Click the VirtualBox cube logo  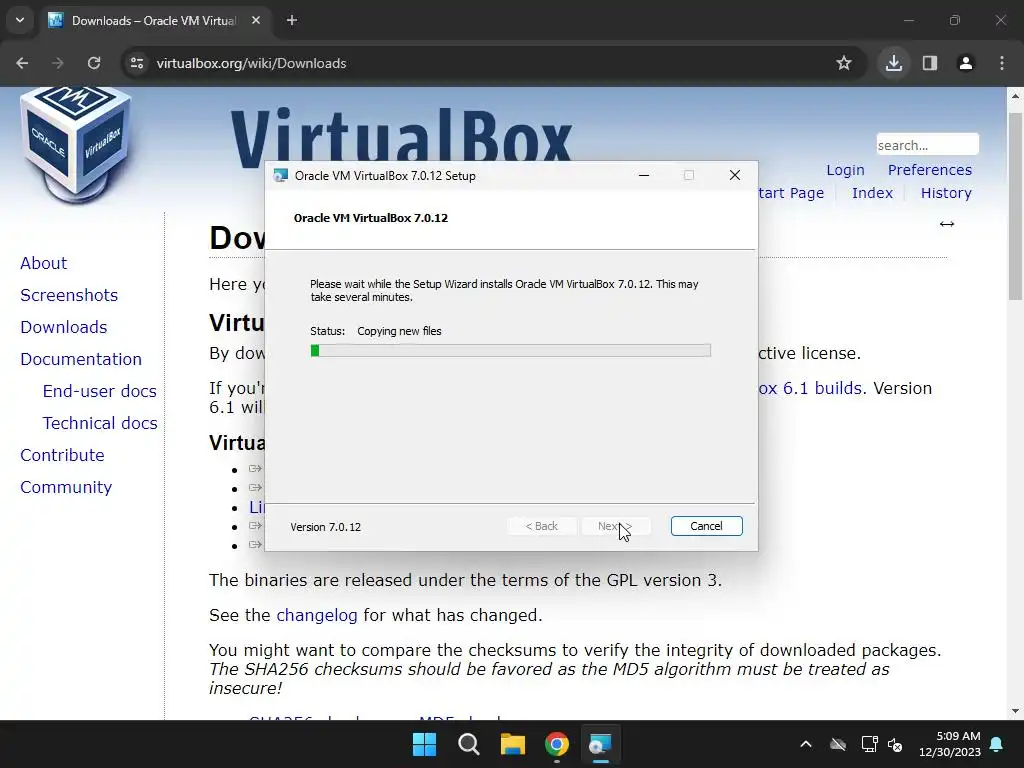pyautogui.click(x=76, y=144)
